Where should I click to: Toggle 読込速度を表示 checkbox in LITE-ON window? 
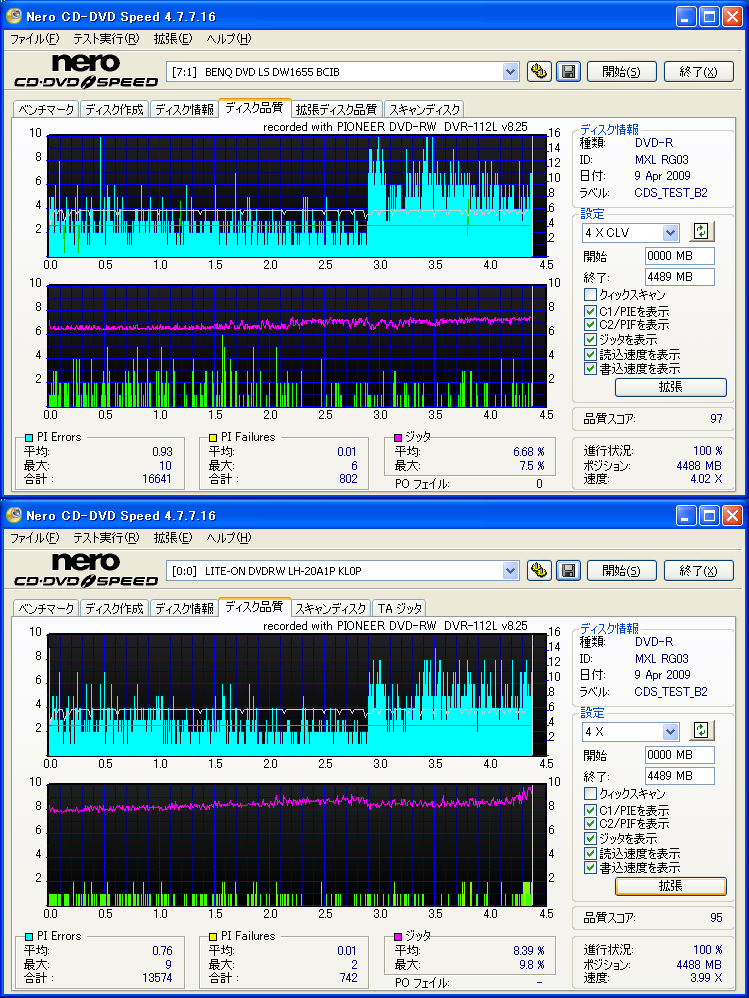590,854
